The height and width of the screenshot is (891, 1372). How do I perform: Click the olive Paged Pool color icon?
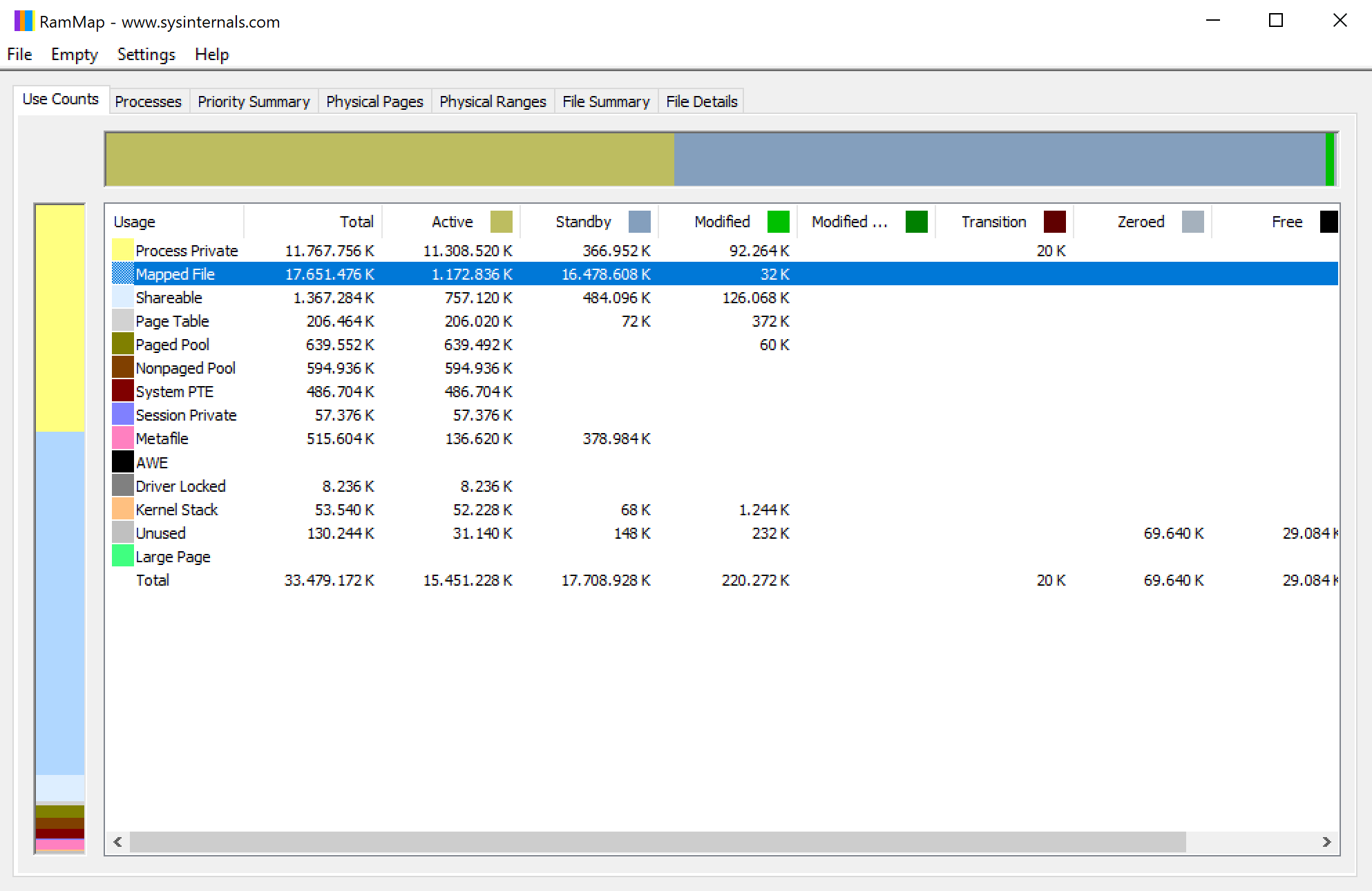tap(122, 344)
